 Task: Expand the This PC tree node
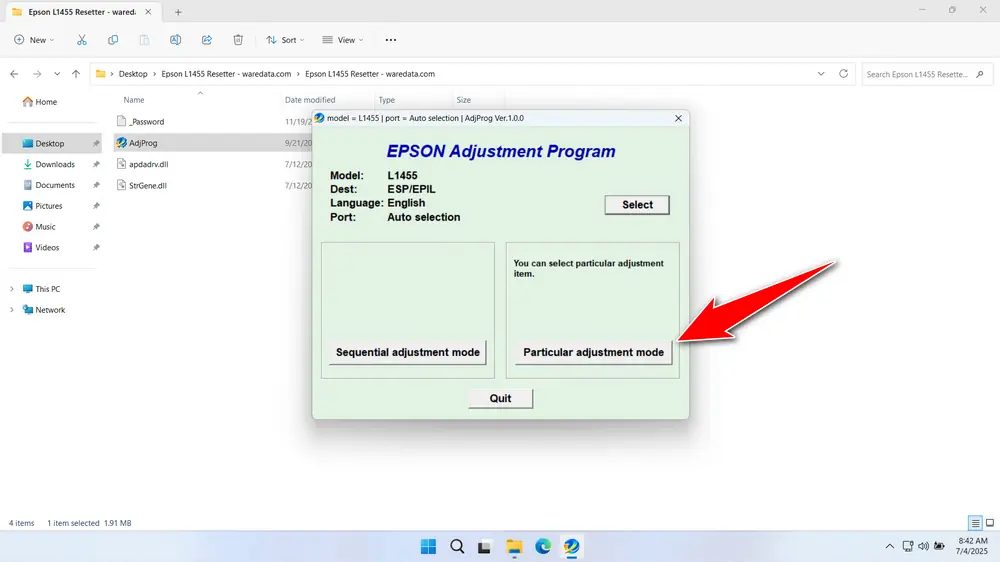[11, 289]
